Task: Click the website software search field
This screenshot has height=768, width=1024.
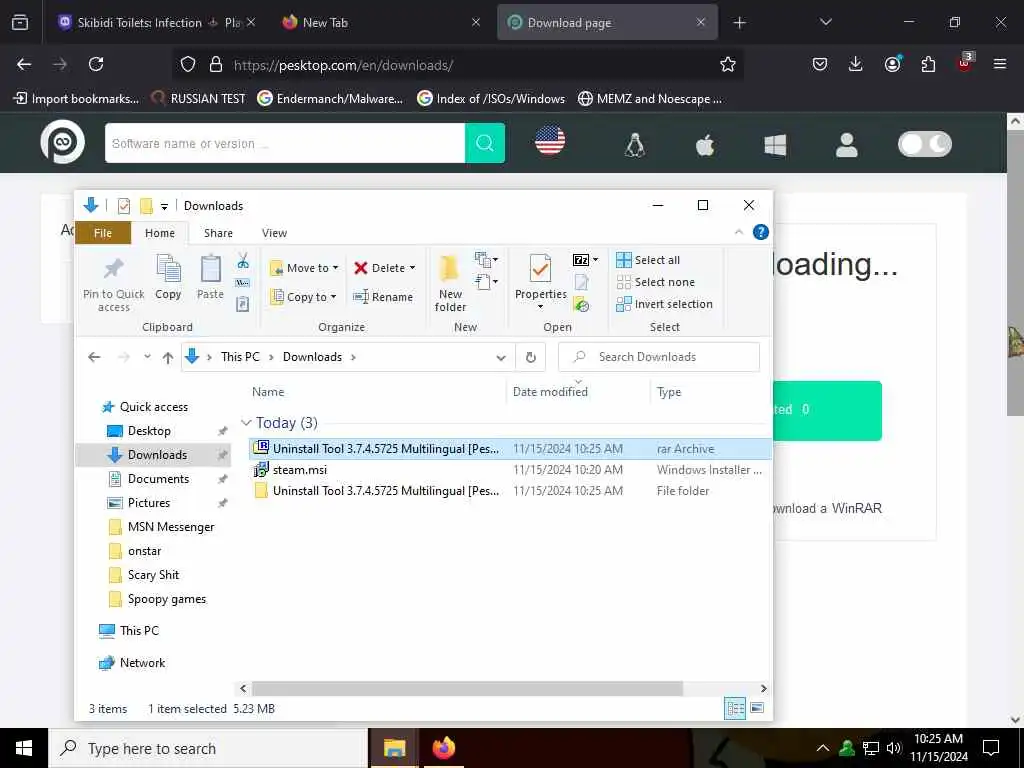Action: [x=285, y=143]
